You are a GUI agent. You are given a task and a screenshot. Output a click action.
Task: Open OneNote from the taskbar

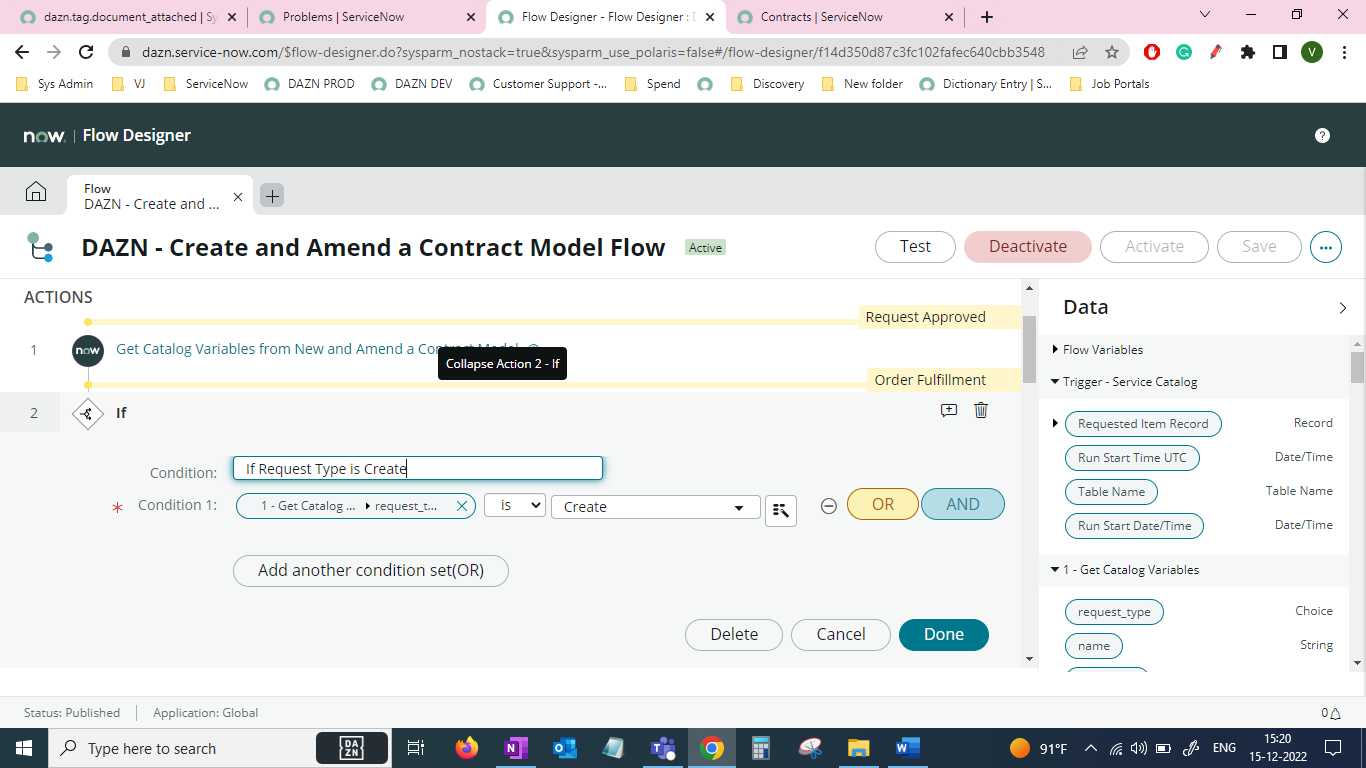pos(515,748)
